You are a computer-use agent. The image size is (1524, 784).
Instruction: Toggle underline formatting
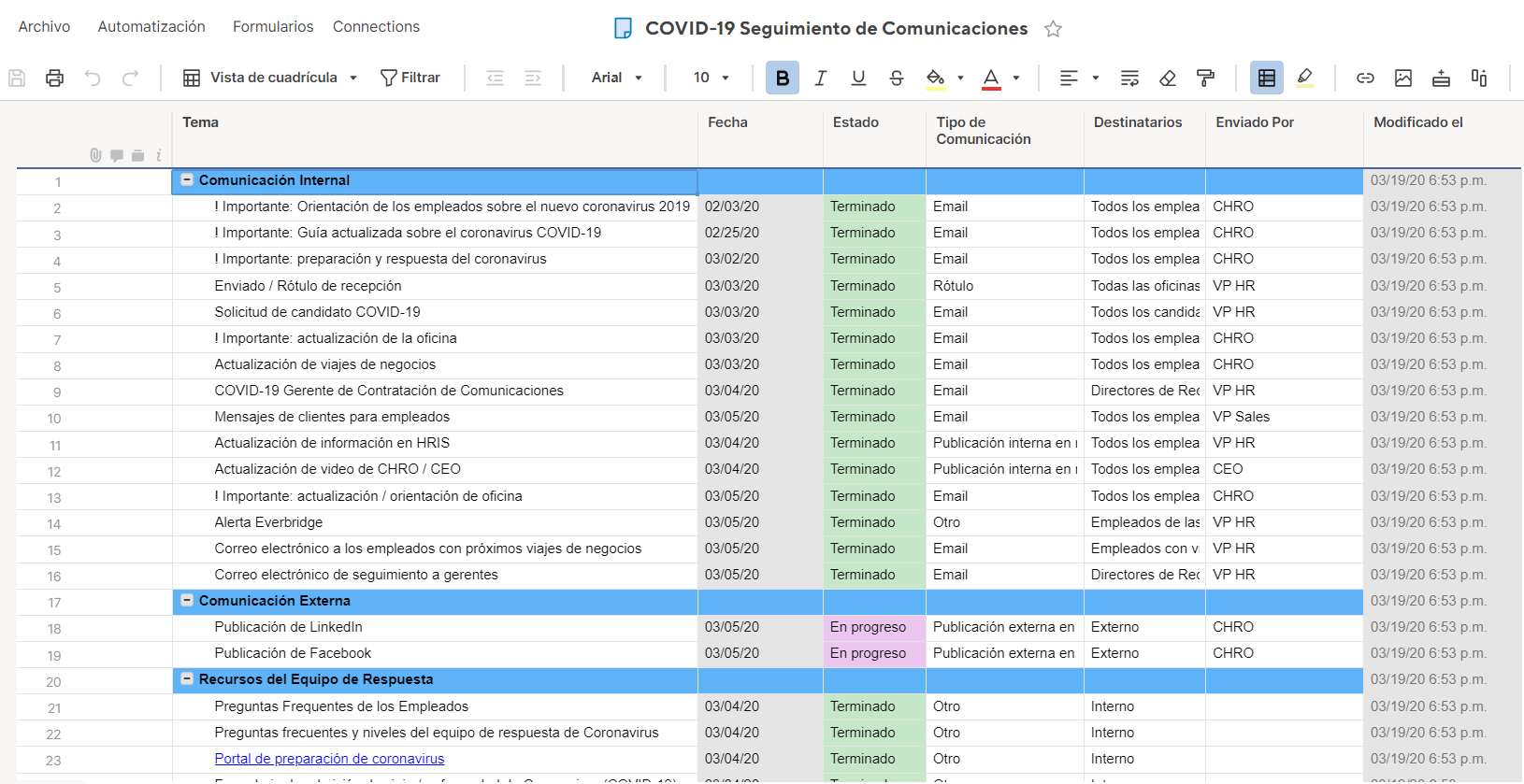[858, 78]
